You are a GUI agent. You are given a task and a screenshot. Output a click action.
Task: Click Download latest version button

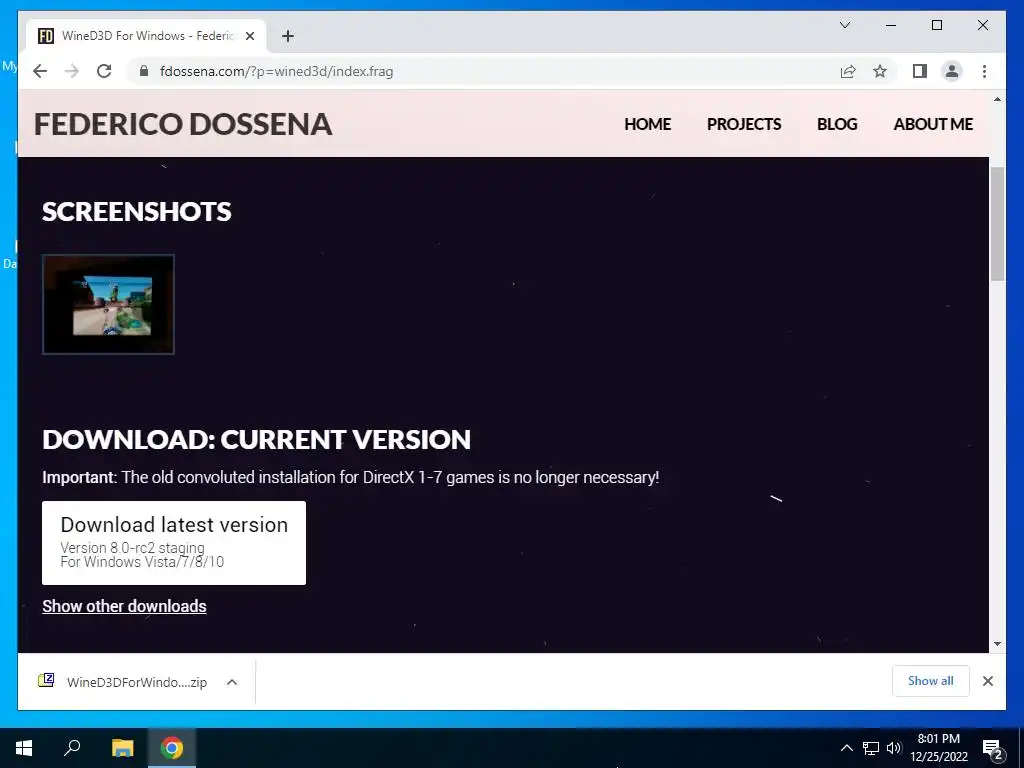click(174, 543)
